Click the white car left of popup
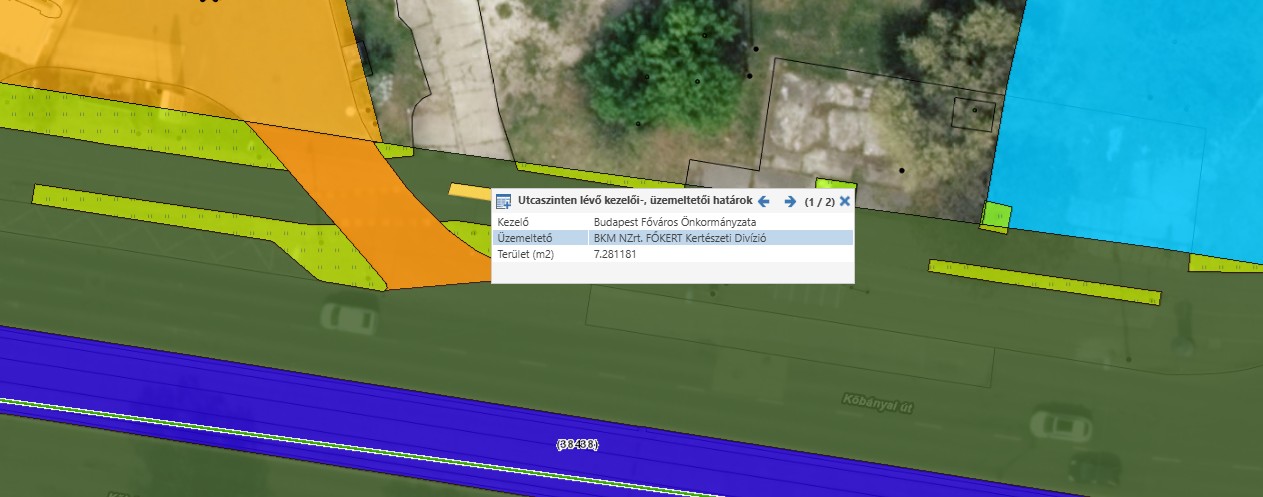This screenshot has width=1263, height=497. [x=345, y=318]
